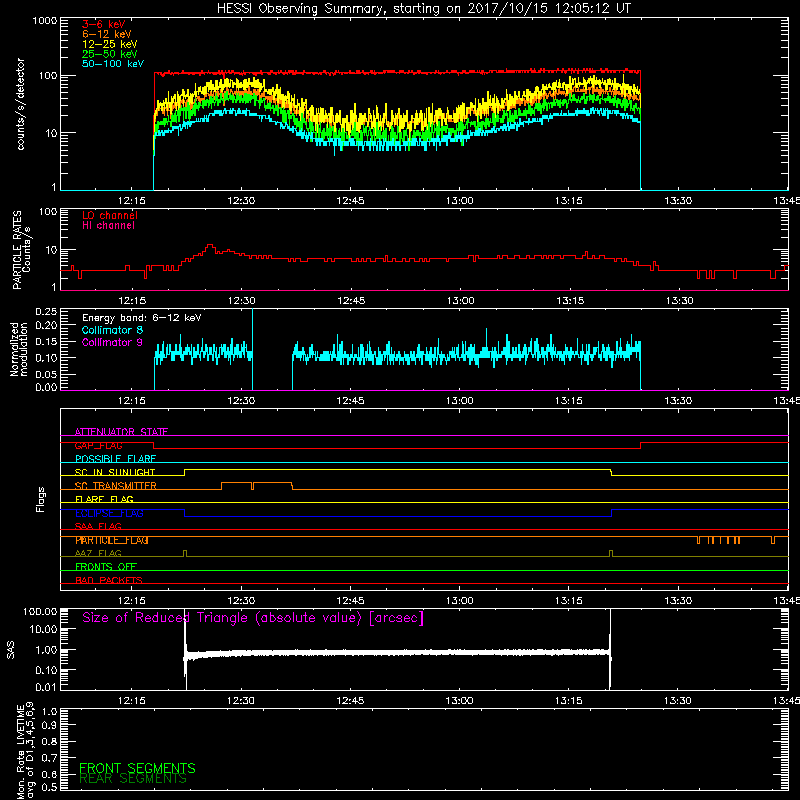This screenshot has width=800, height=800.
Task: Click the POSSIBLE_FLARE flag label
Action: (115, 459)
